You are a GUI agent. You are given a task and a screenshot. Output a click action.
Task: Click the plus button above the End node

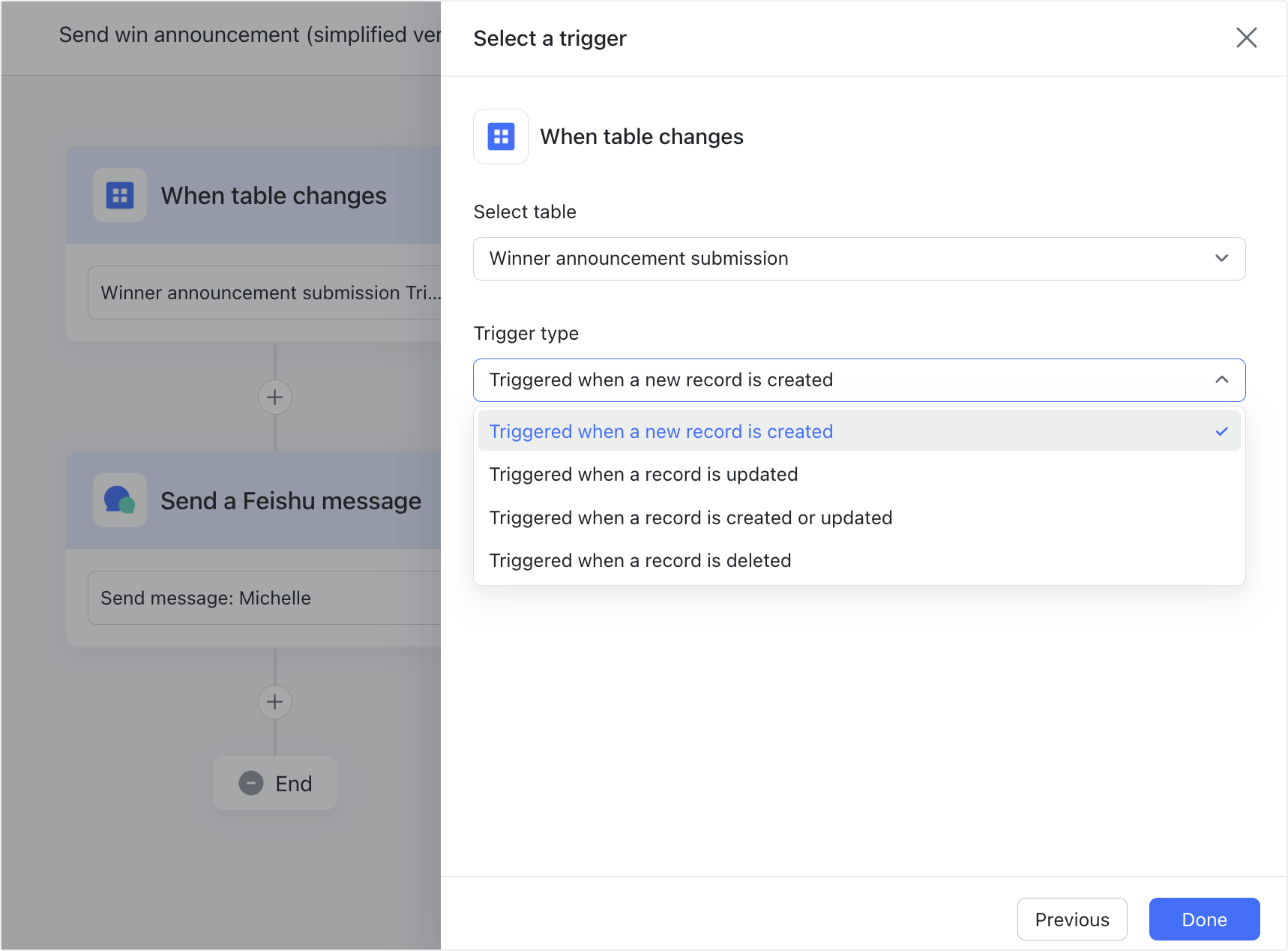tap(275, 702)
